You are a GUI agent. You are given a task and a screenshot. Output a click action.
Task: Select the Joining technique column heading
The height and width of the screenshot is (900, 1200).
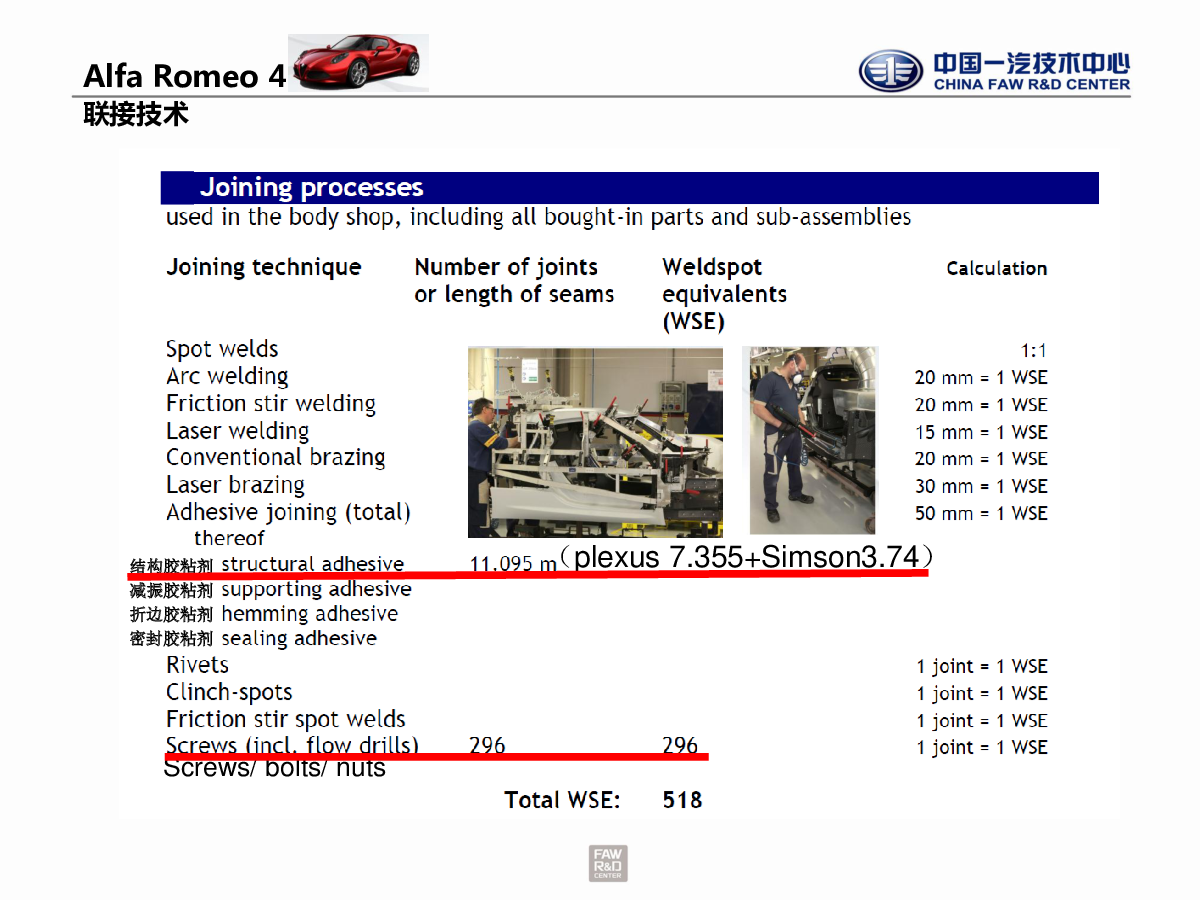pos(264,268)
